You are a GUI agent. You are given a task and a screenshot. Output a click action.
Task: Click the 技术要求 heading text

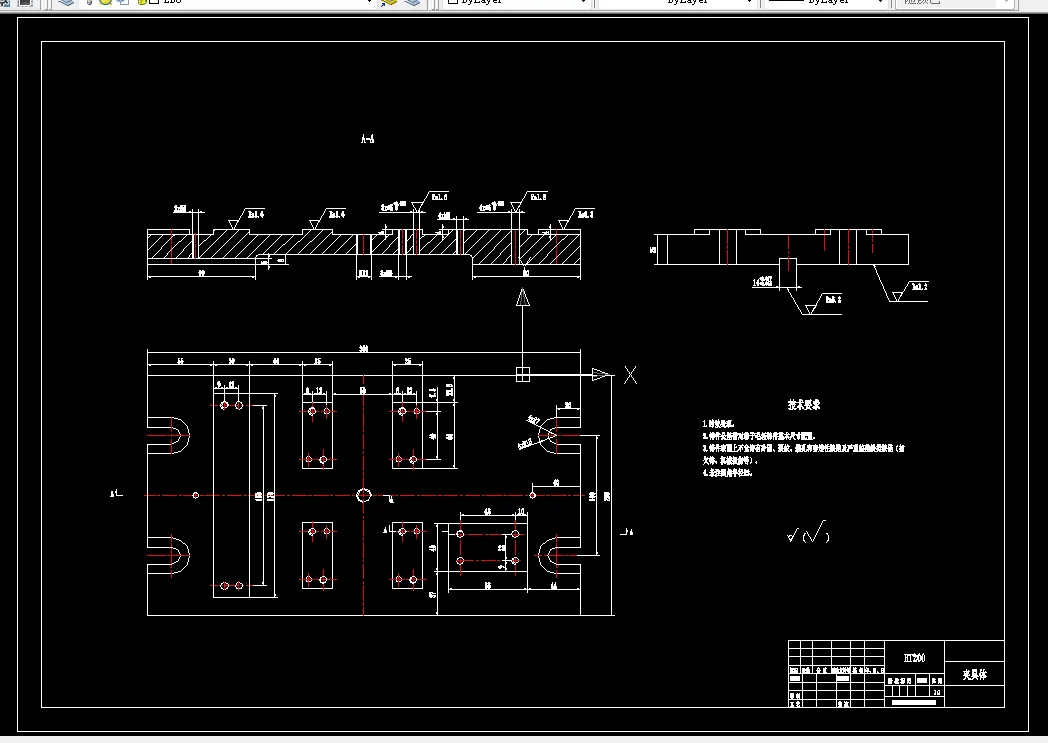tap(803, 405)
